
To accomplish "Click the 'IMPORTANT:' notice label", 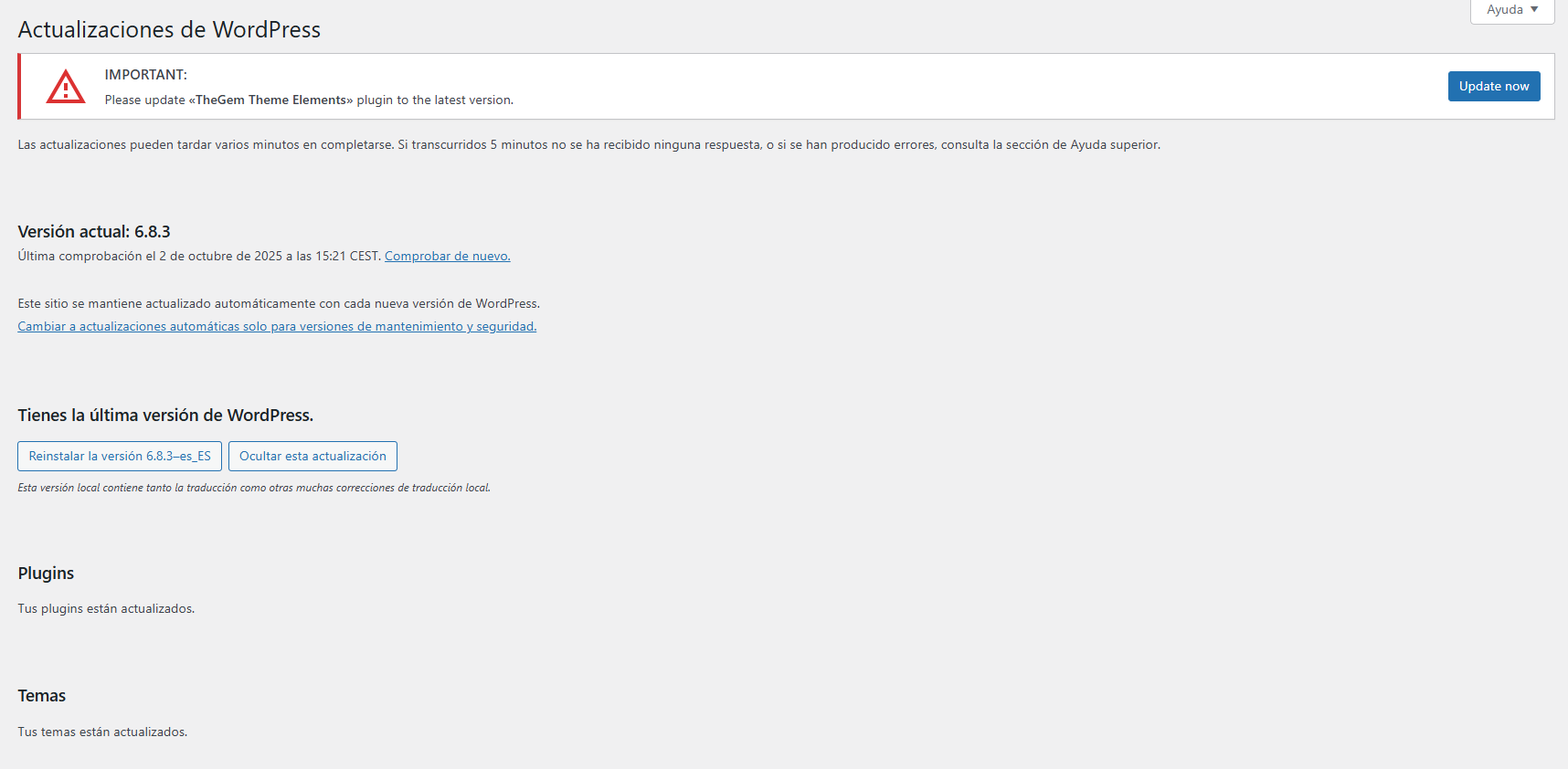I will (145, 75).
